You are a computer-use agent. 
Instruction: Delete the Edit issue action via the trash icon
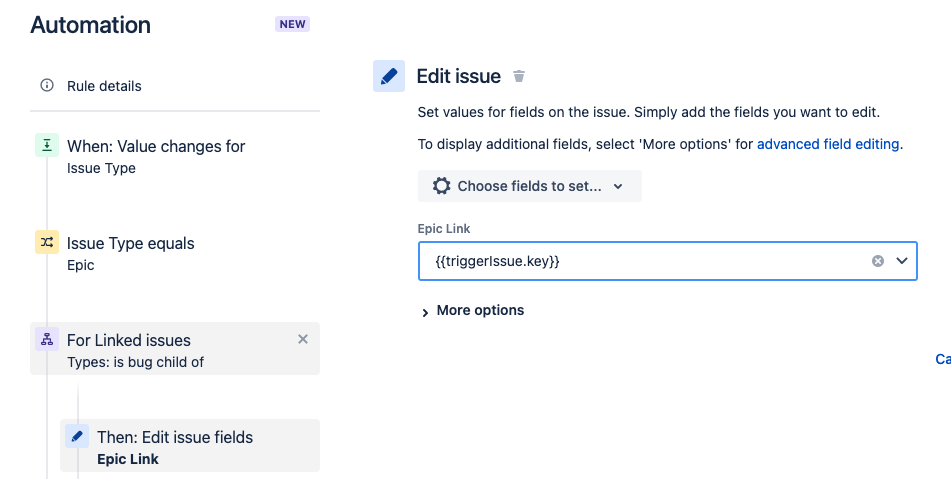[x=519, y=76]
